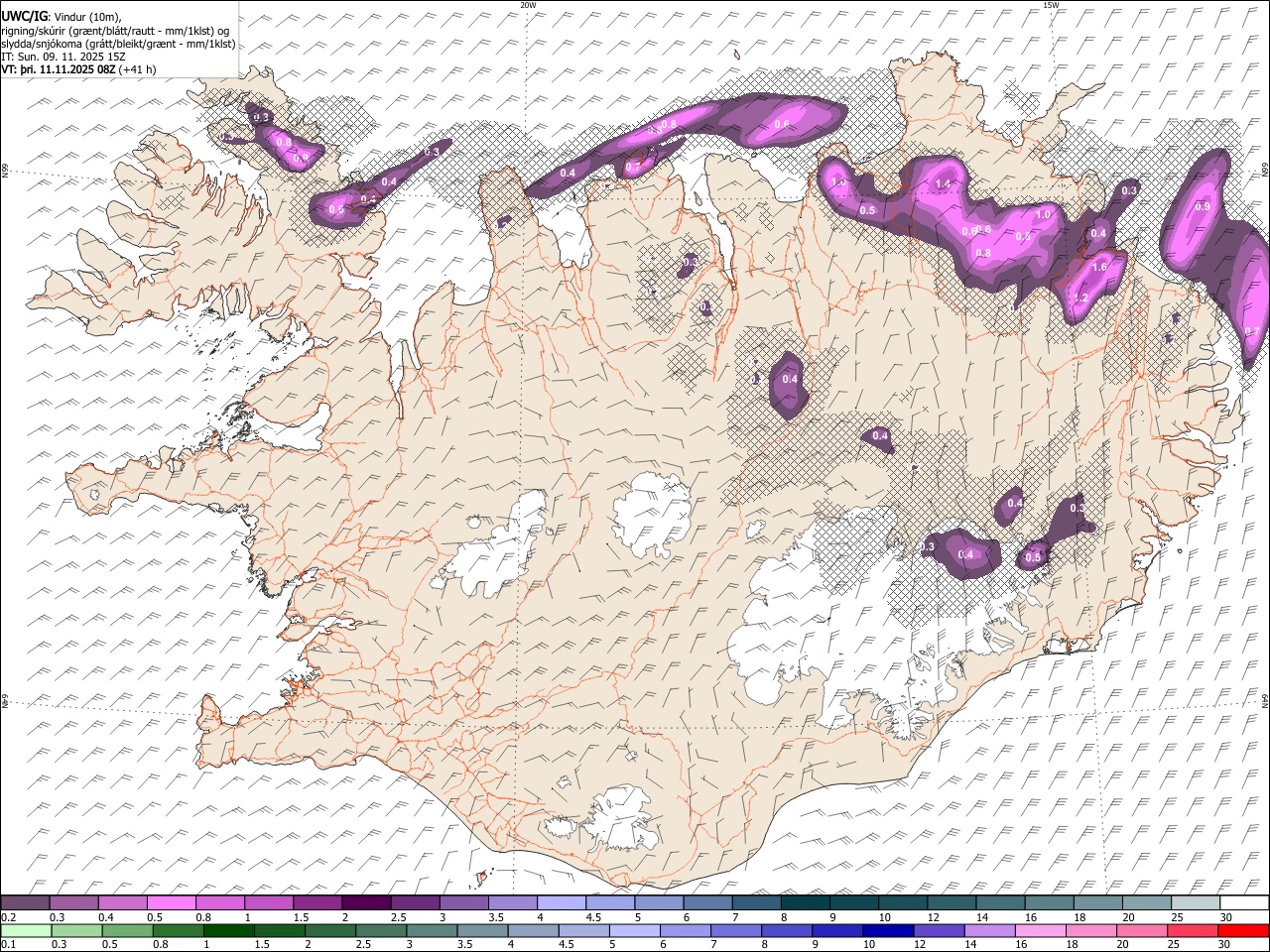Click top legend swatch between 1 and 1.5
Image resolution: width=1270 pixels, height=952 pixels.
[x=268, y=902]
